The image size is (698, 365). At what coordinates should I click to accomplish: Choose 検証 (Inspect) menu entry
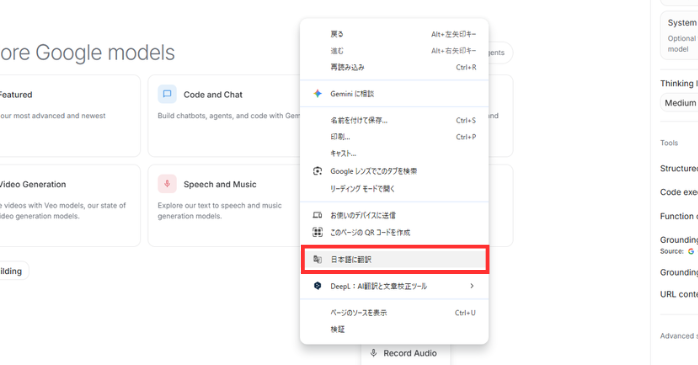pos(394,329)
